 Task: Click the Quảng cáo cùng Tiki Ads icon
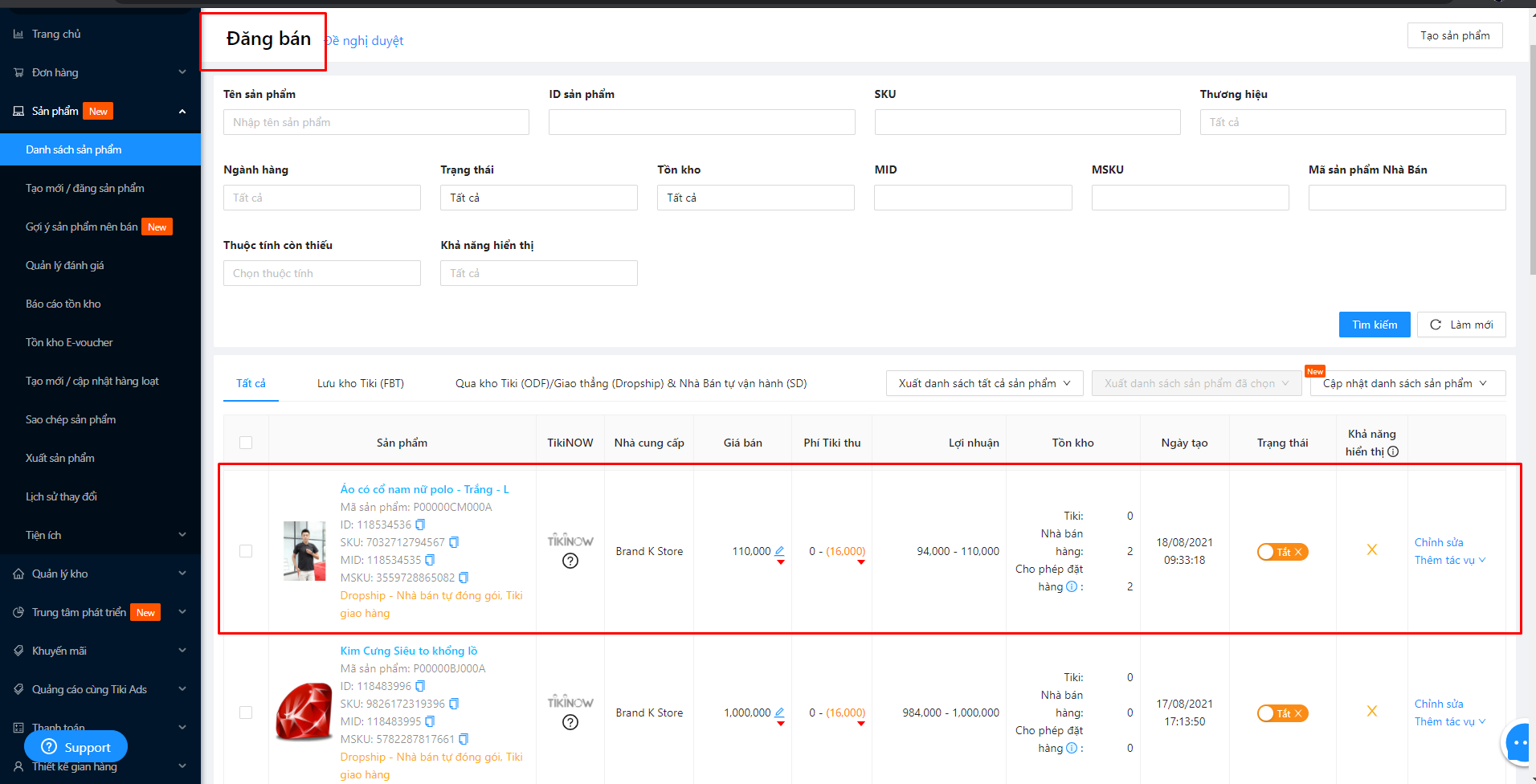[x=18, y=689]
